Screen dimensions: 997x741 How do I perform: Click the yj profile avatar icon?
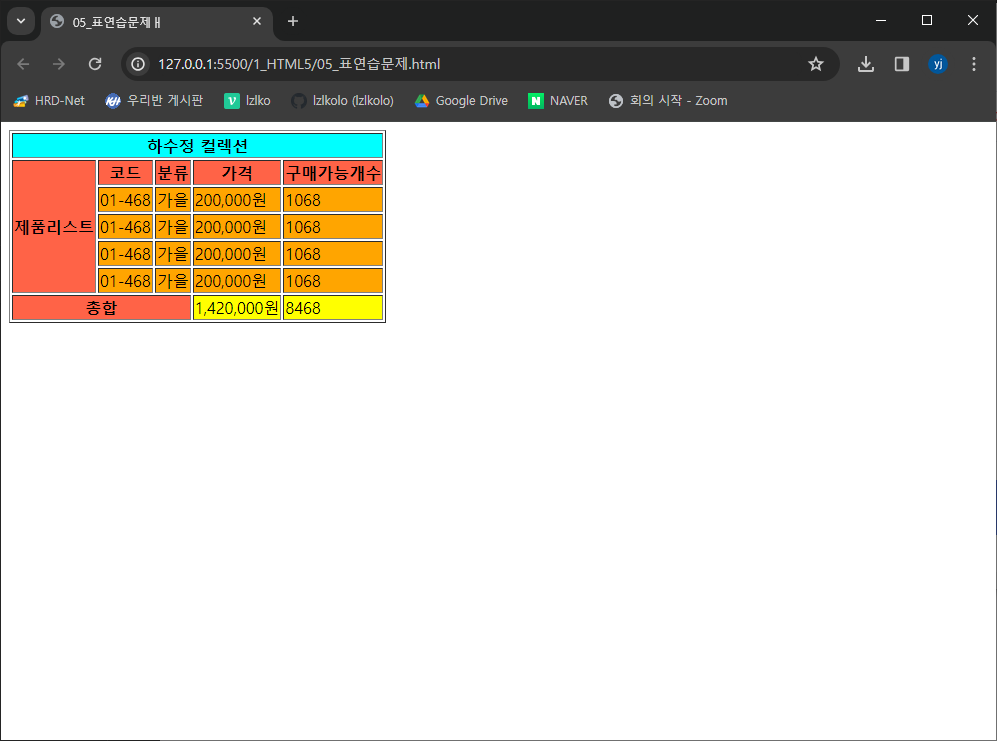[937, 63]
